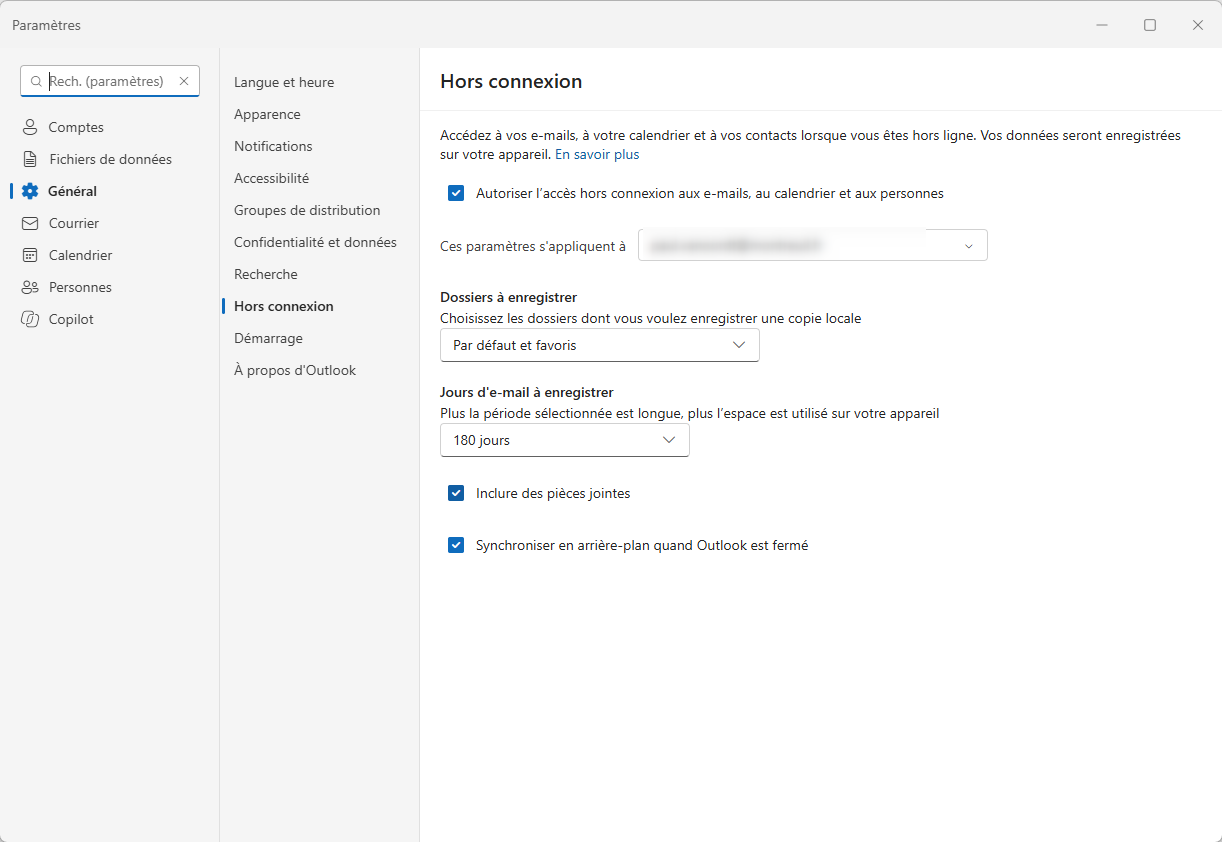Select Notifications in the submenu
The height and width of the screenshot is (842, 1222).
tap(273, 146)
